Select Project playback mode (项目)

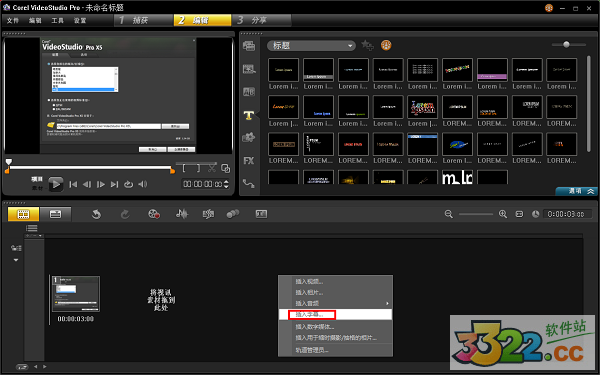click(x=37, y=179)
